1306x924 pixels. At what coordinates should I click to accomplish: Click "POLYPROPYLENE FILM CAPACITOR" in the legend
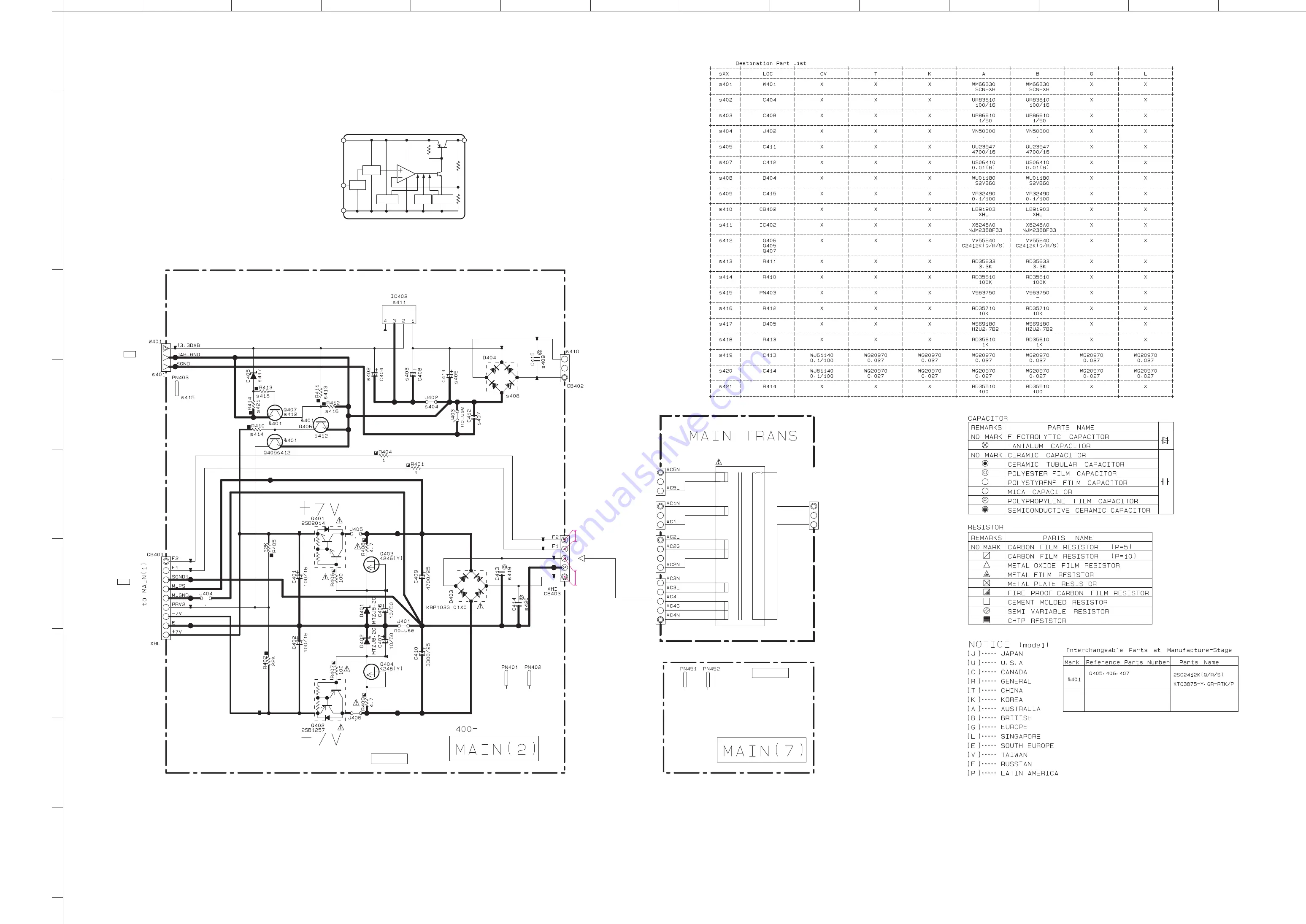click(1073, 501)
